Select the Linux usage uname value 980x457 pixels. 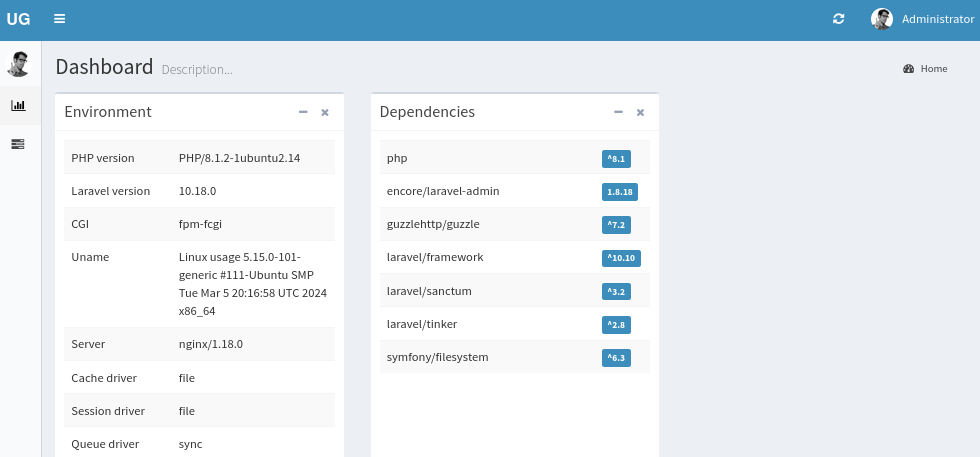pos(253,284)
